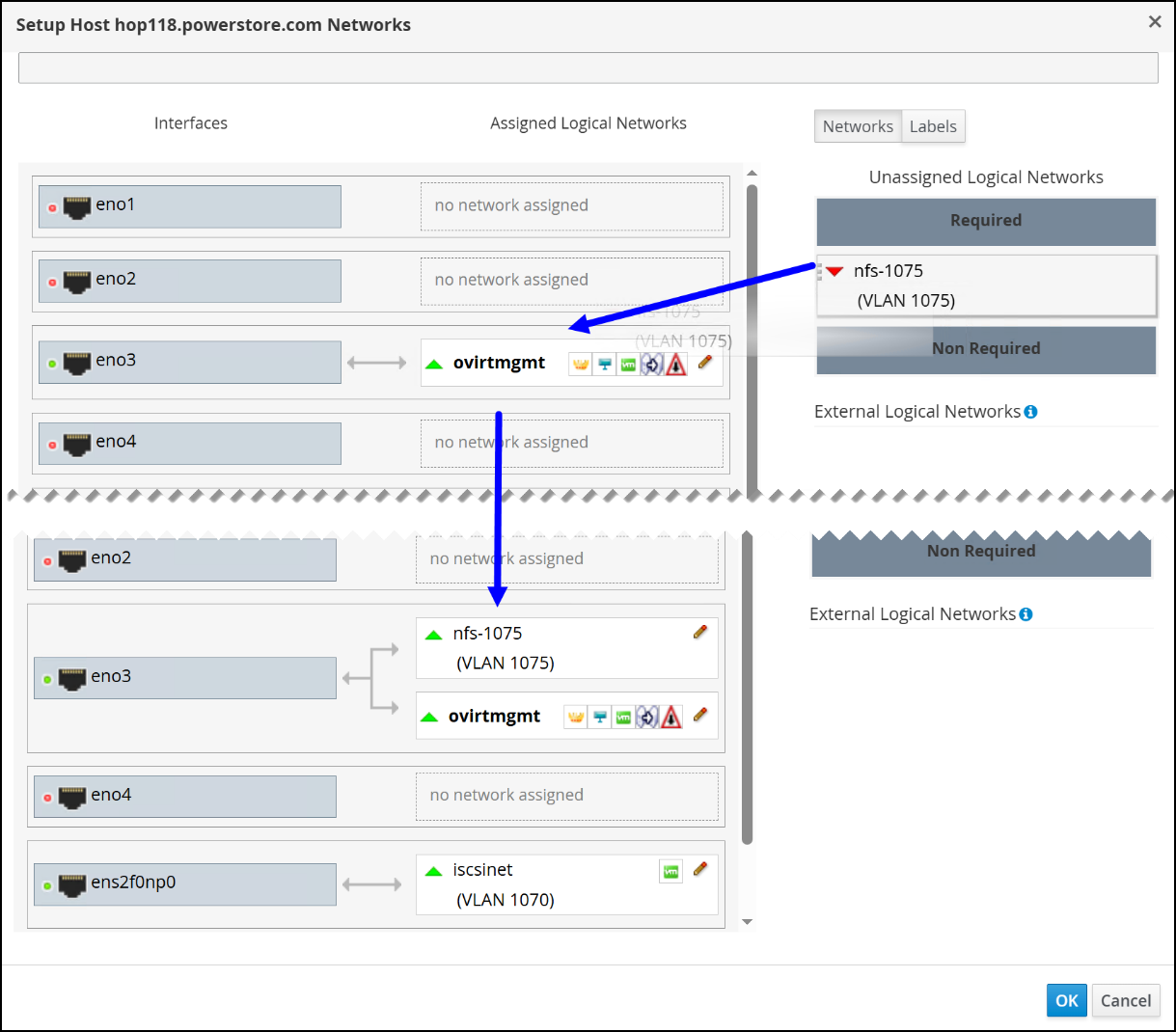Click the pencil edit icon for nfs-1075 network
This screenshot has height=1032, width=1176.
[x=700, y=633]
